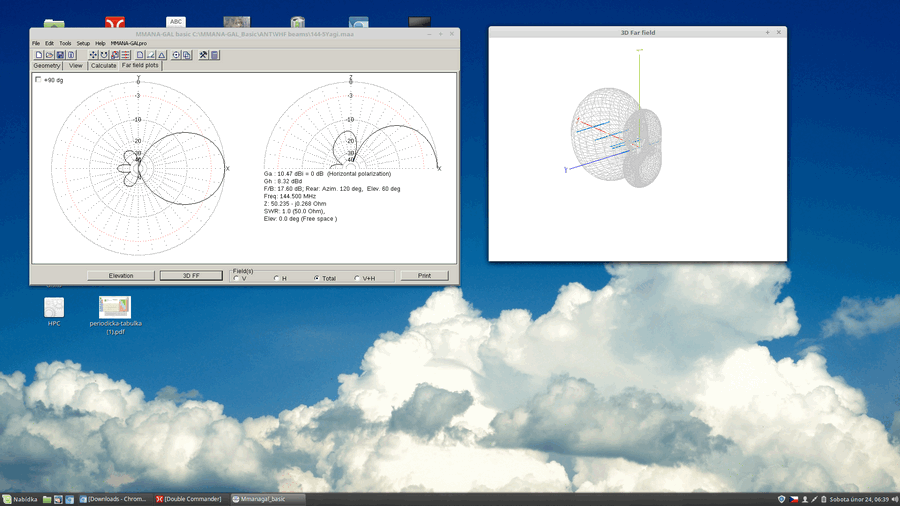The height and width of the screenshot is (506, 900).
Task: Click the New file toolbar icon
Action: [x=39, y=55]
